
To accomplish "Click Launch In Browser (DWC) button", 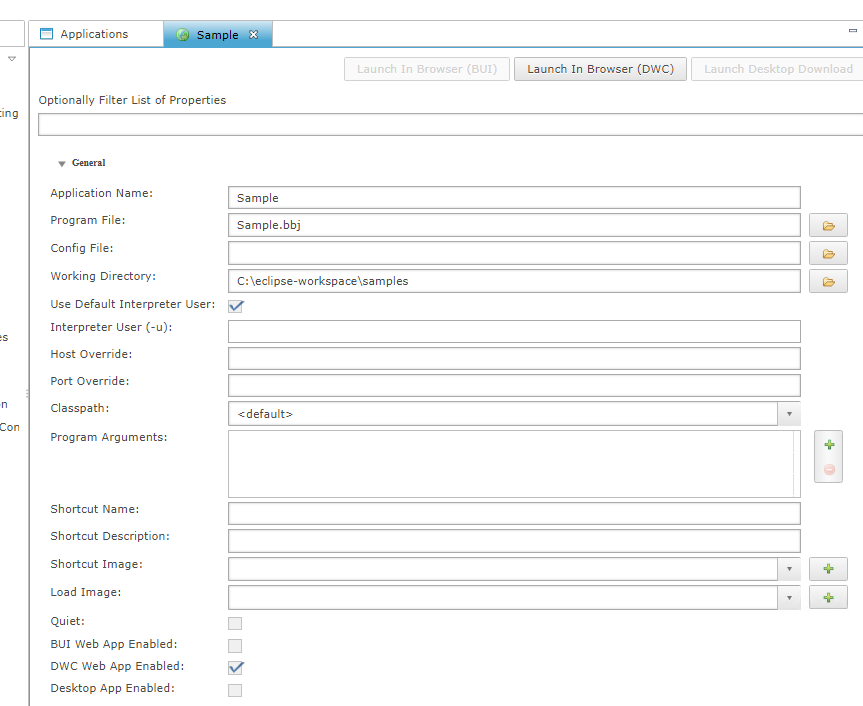I will (600, 69).
